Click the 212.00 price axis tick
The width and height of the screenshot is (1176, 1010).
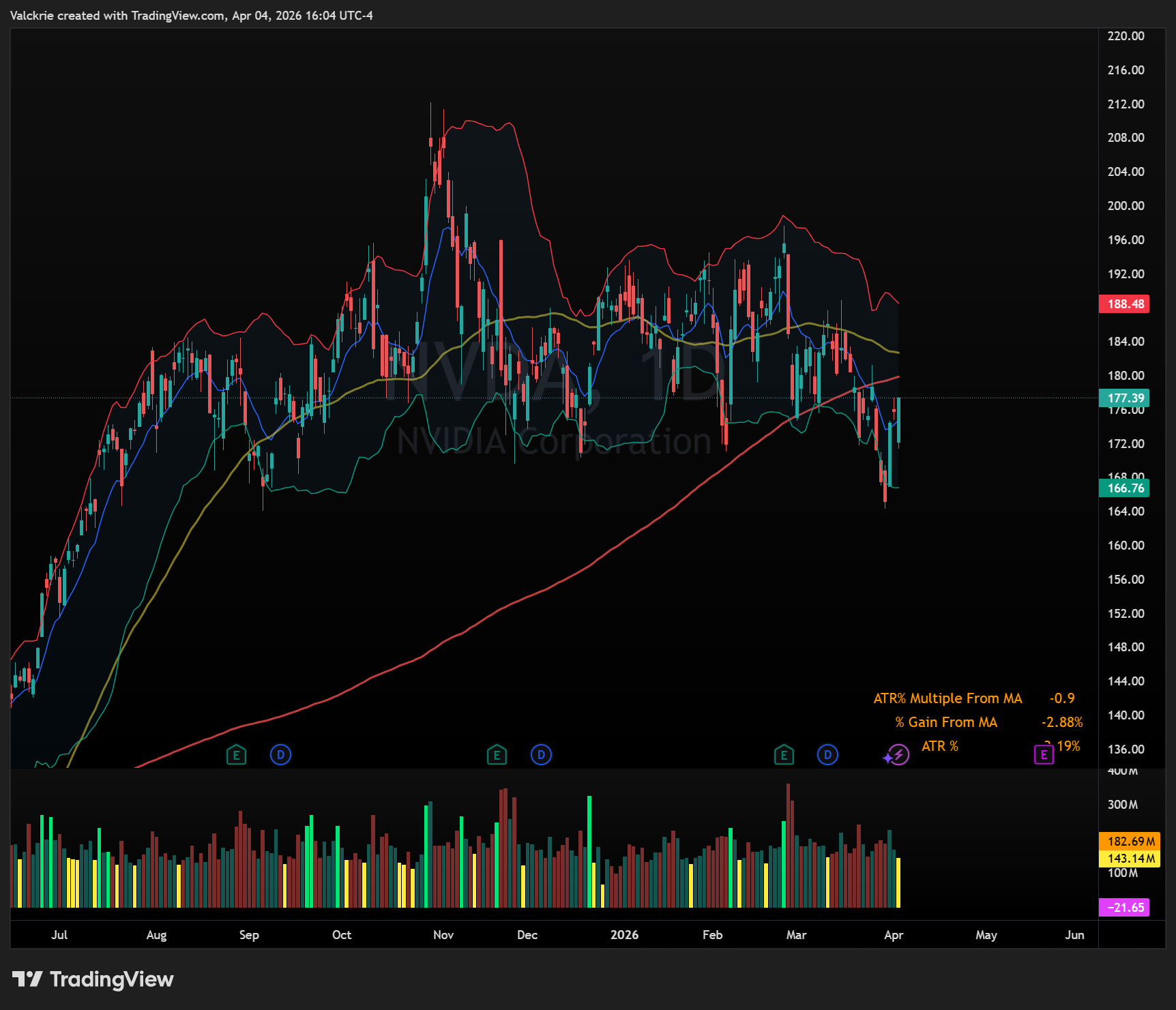pyautogui.click(x=1126, y=104)
